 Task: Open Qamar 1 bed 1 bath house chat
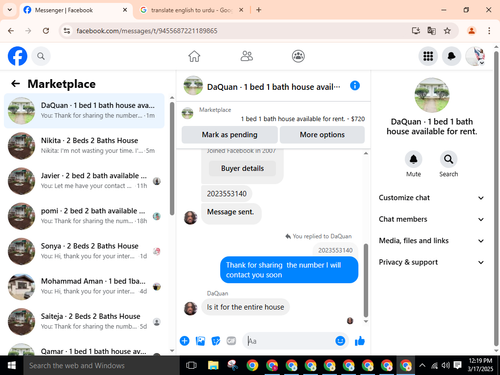tap(84, 348)
